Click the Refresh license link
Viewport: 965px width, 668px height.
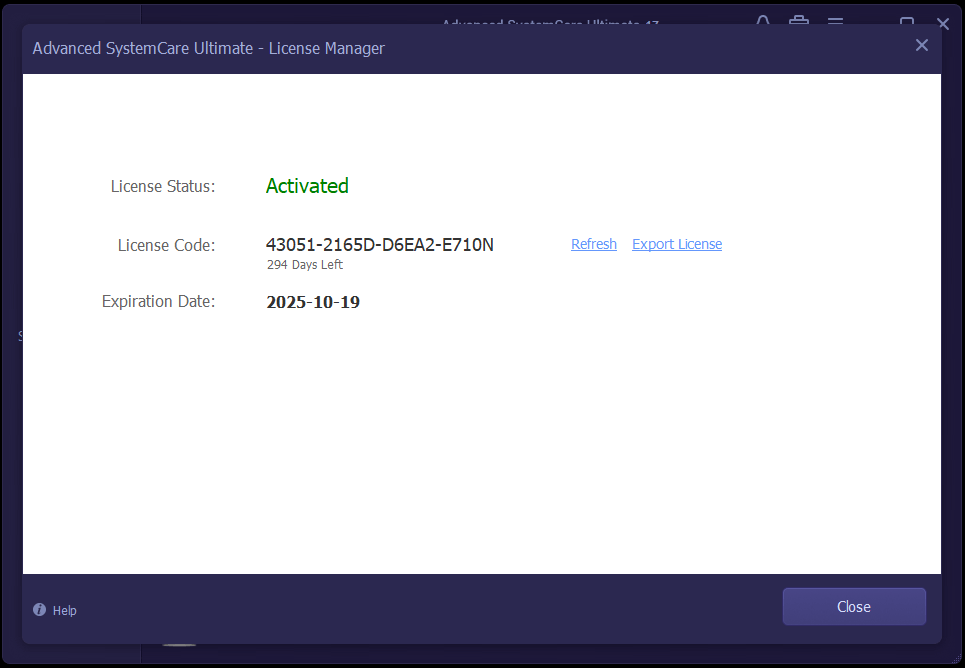point(593,244)
